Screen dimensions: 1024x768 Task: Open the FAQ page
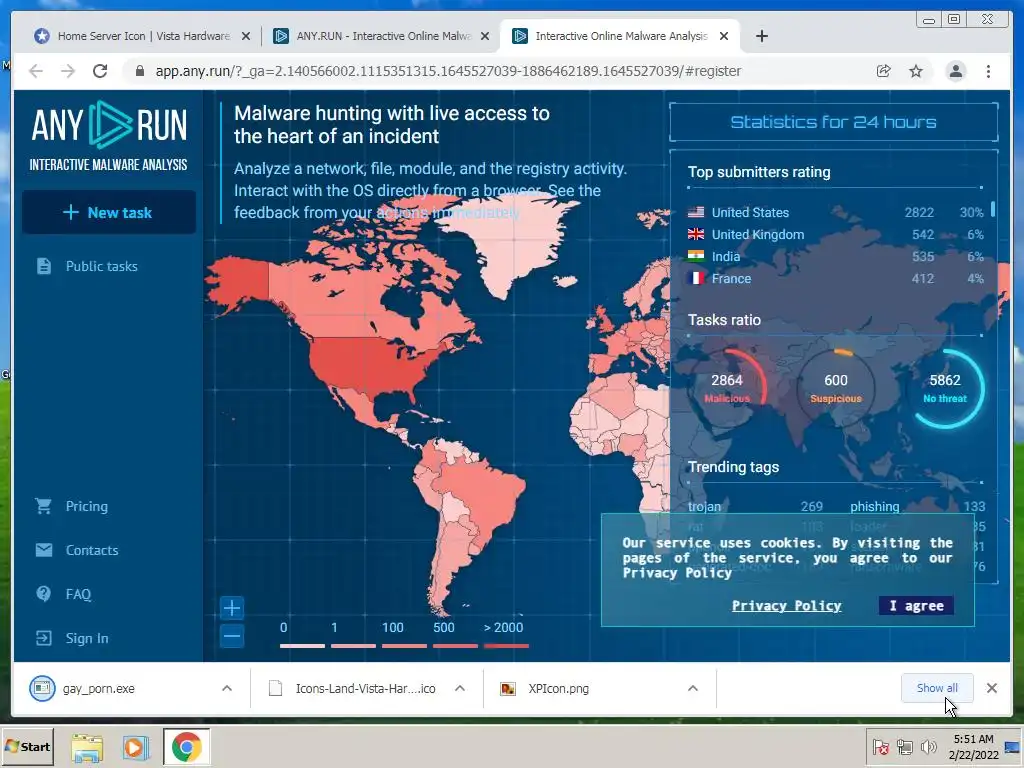[78, 594]
